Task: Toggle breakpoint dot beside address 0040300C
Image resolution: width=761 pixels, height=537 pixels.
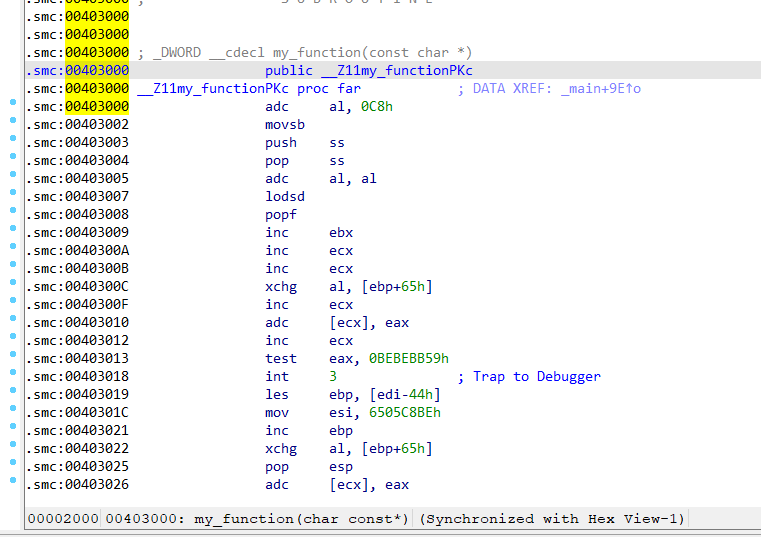Action: pyautogui.click(x=13, y=282)
